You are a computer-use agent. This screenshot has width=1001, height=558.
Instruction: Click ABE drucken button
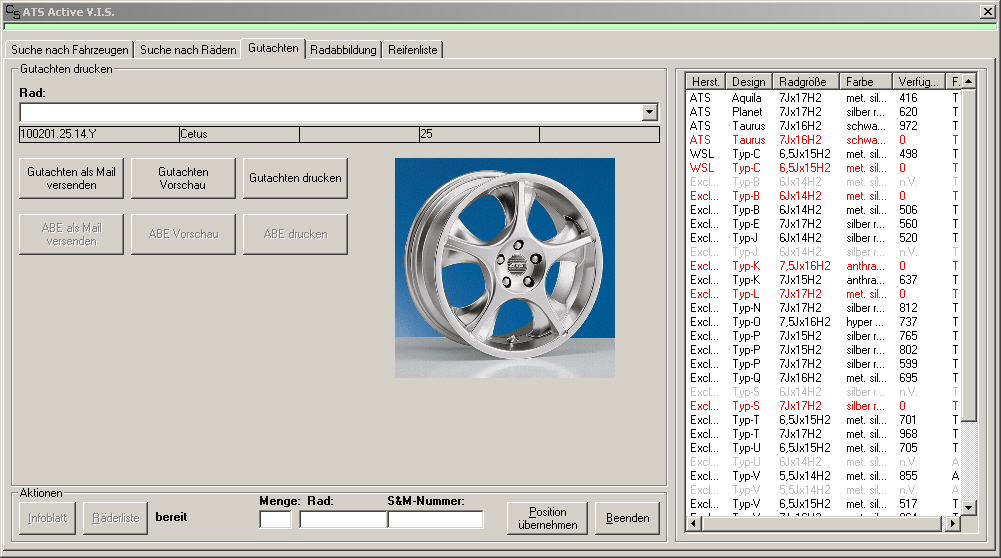click(x=295, y=234)
